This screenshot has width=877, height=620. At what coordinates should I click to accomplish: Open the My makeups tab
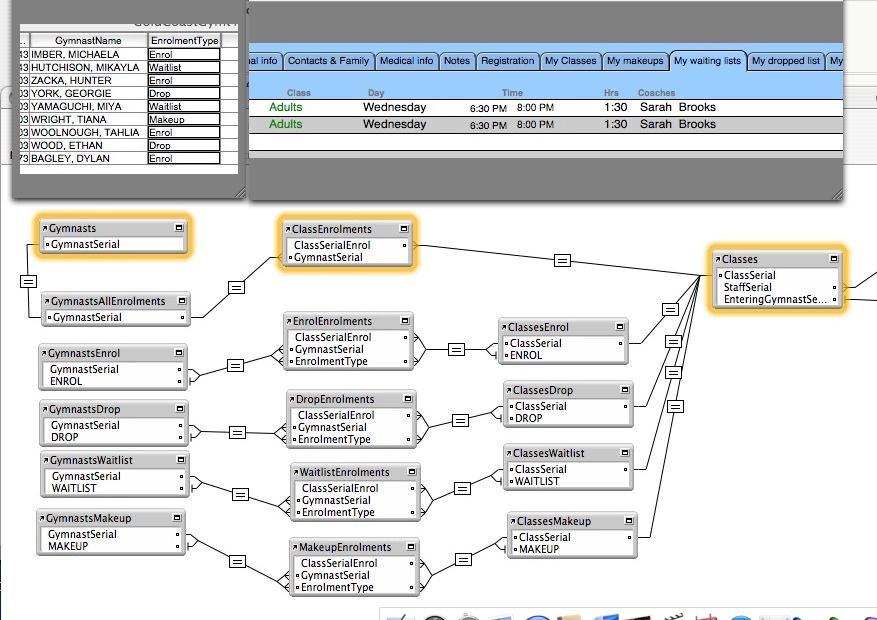click(635, 61)
